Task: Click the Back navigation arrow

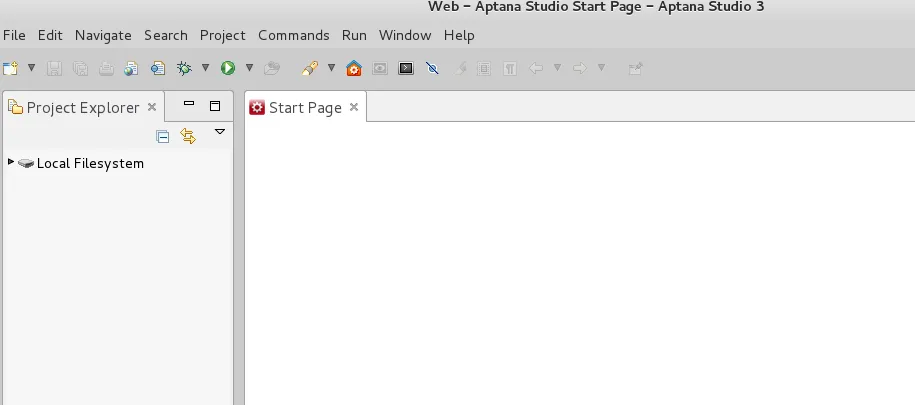Action: [536, 68]
